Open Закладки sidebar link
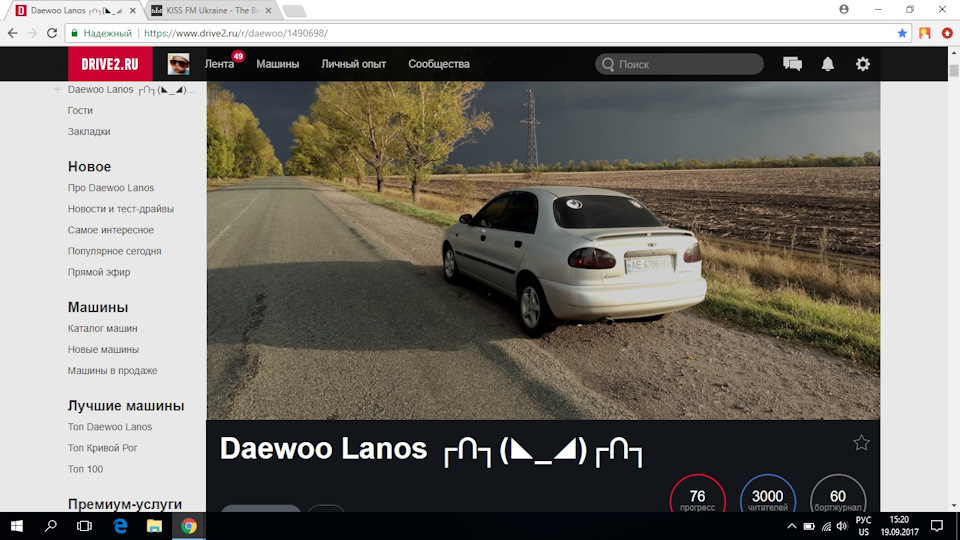The height and width of the screenshot is (540, 960). tap(89, 131)
